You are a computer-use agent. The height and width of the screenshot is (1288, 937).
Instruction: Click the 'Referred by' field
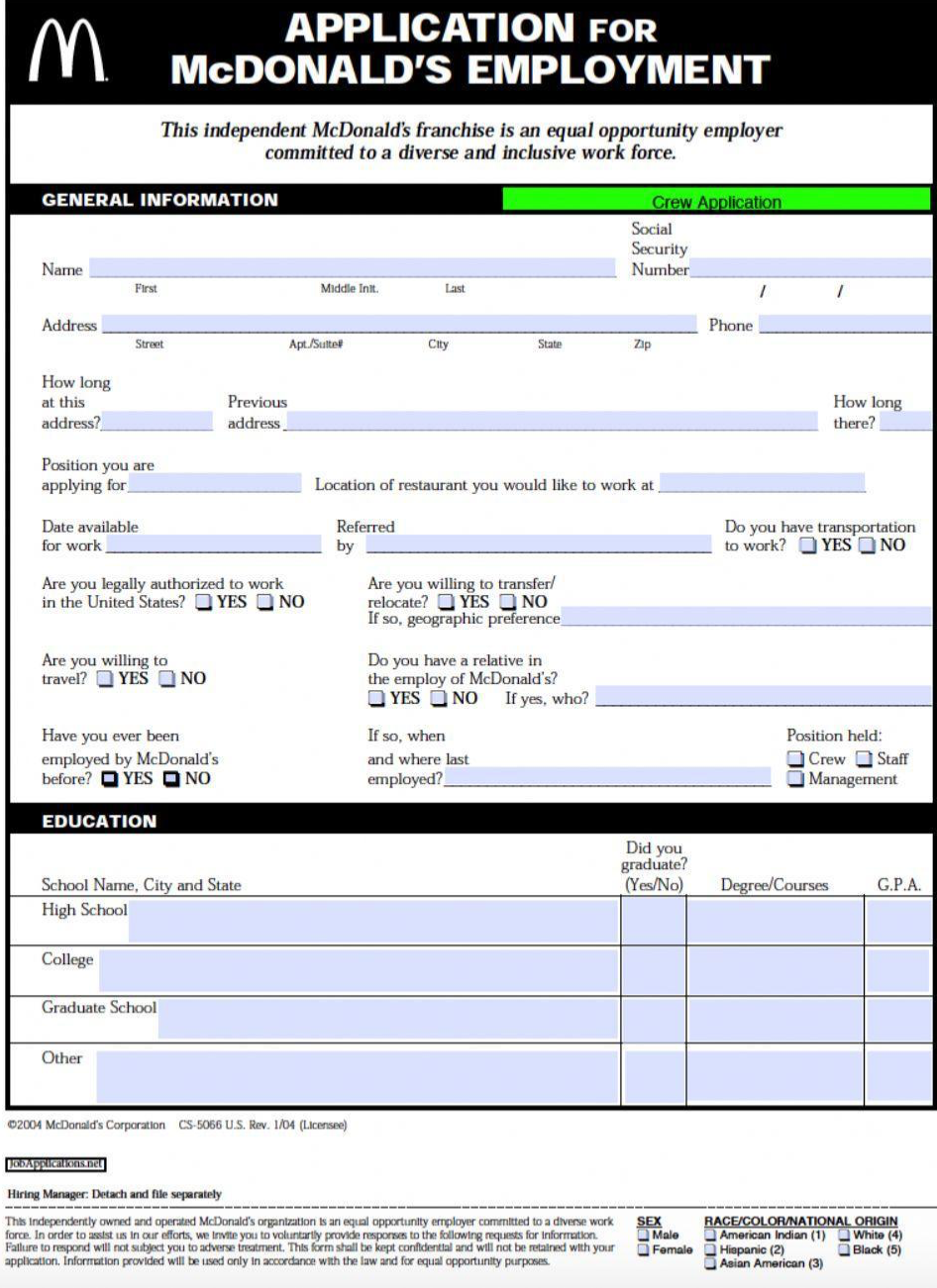coord(538,545)
